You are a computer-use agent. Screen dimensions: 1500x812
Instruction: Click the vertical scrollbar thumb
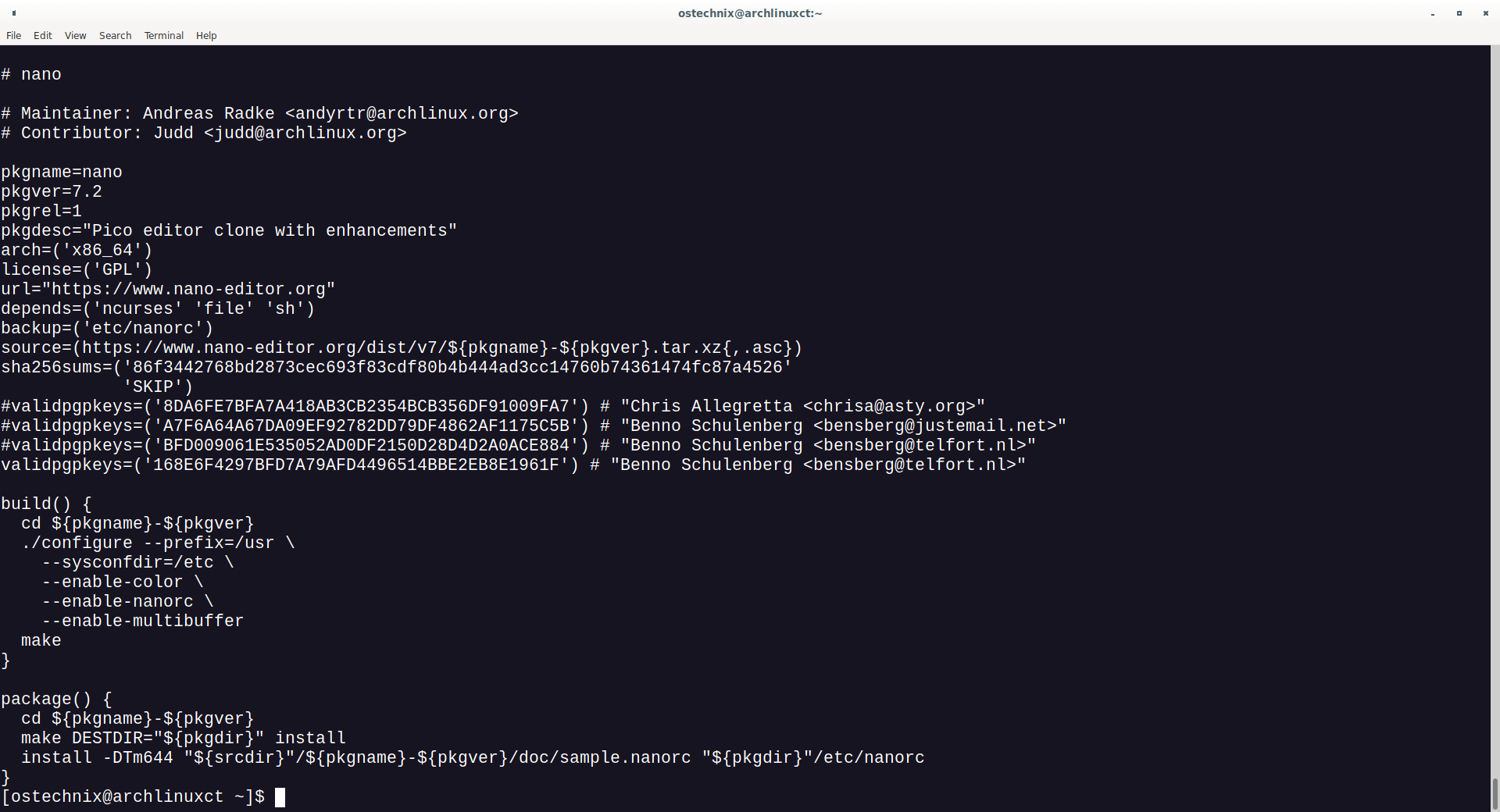(x=1495, y=794)
